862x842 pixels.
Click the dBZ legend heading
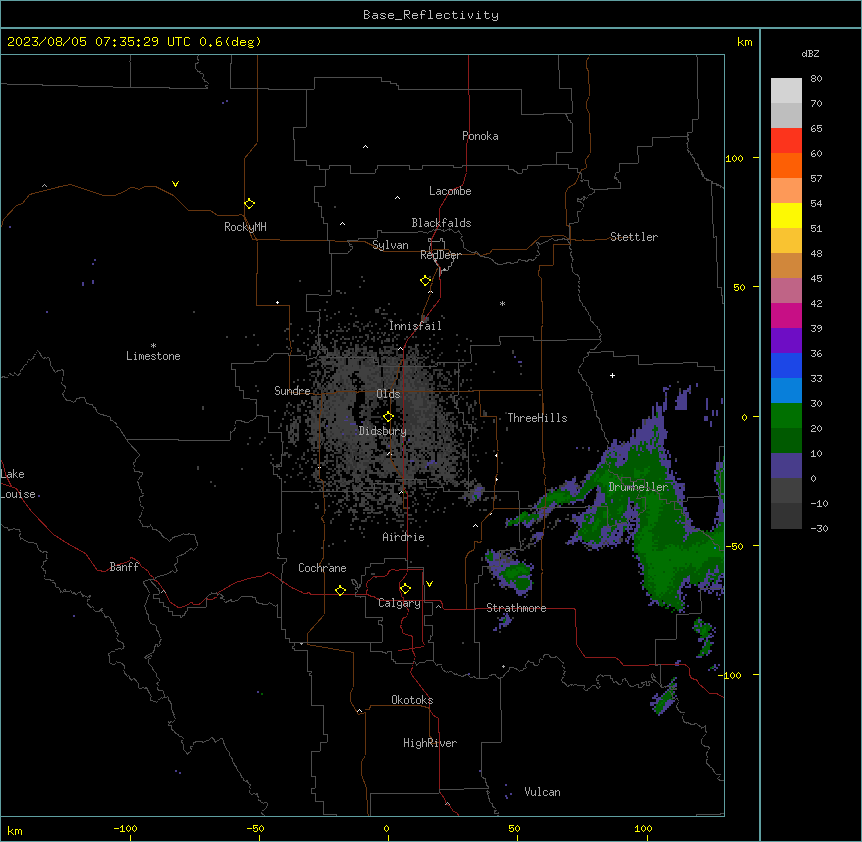[x=810, y=54]
